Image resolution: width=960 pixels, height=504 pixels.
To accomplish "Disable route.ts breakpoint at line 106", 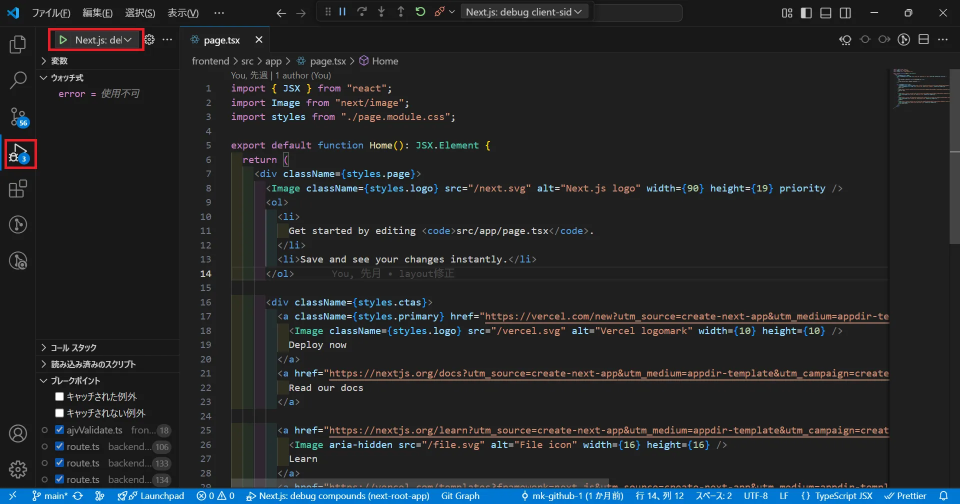I will [x=59, y=446].
